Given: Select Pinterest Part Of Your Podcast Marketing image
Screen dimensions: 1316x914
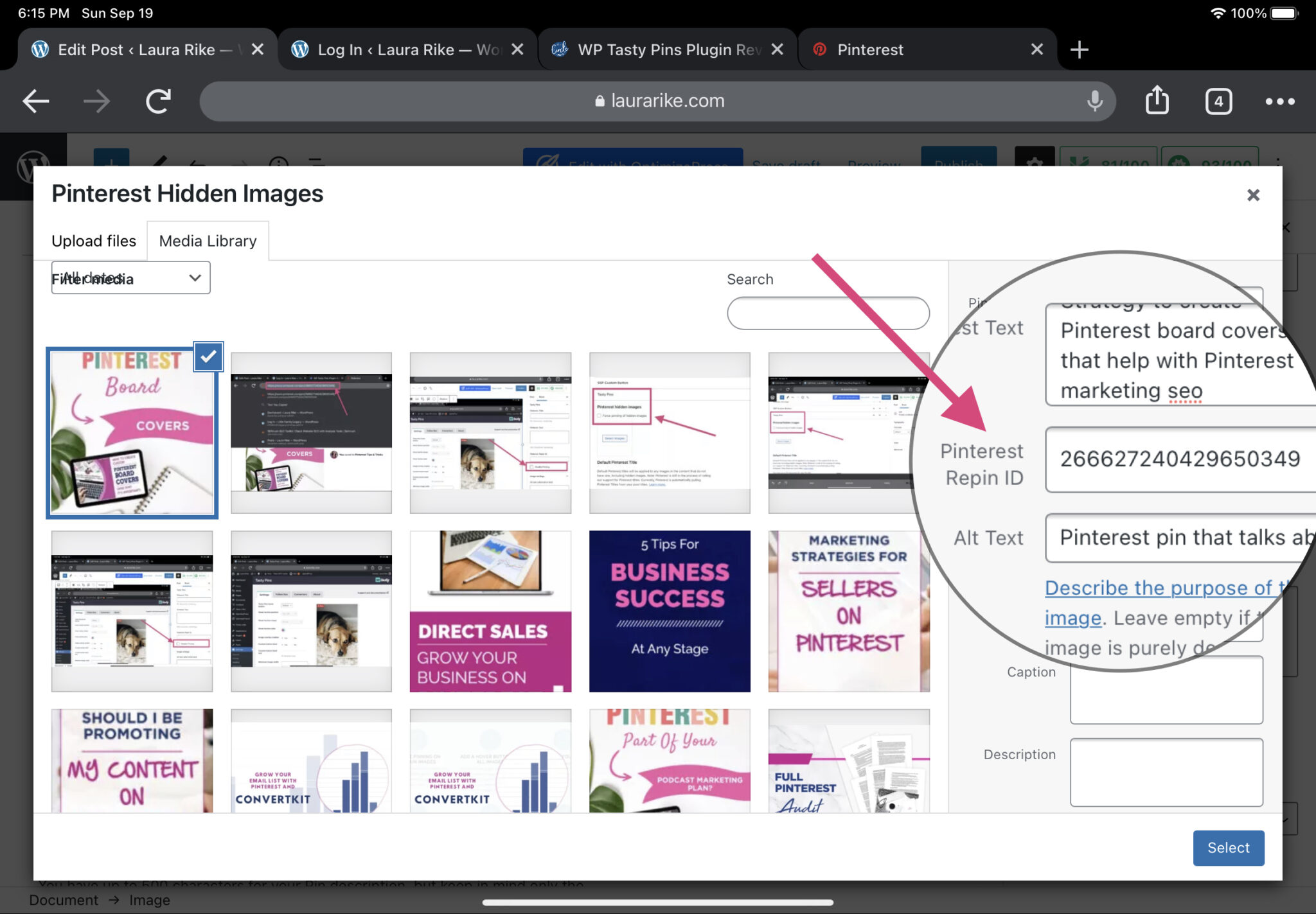Looking at the screenshot, I should click(x=670, y=760).
